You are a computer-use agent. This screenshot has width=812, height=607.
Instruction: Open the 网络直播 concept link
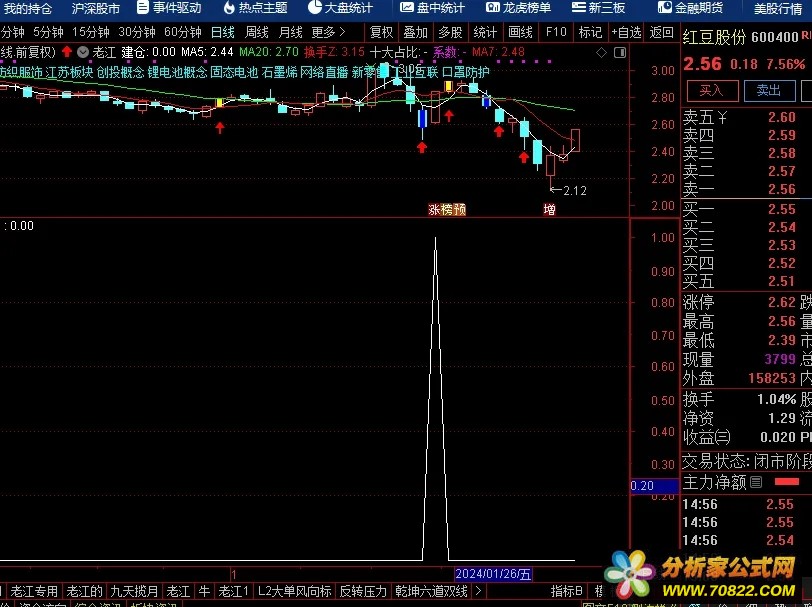point(324,72)
